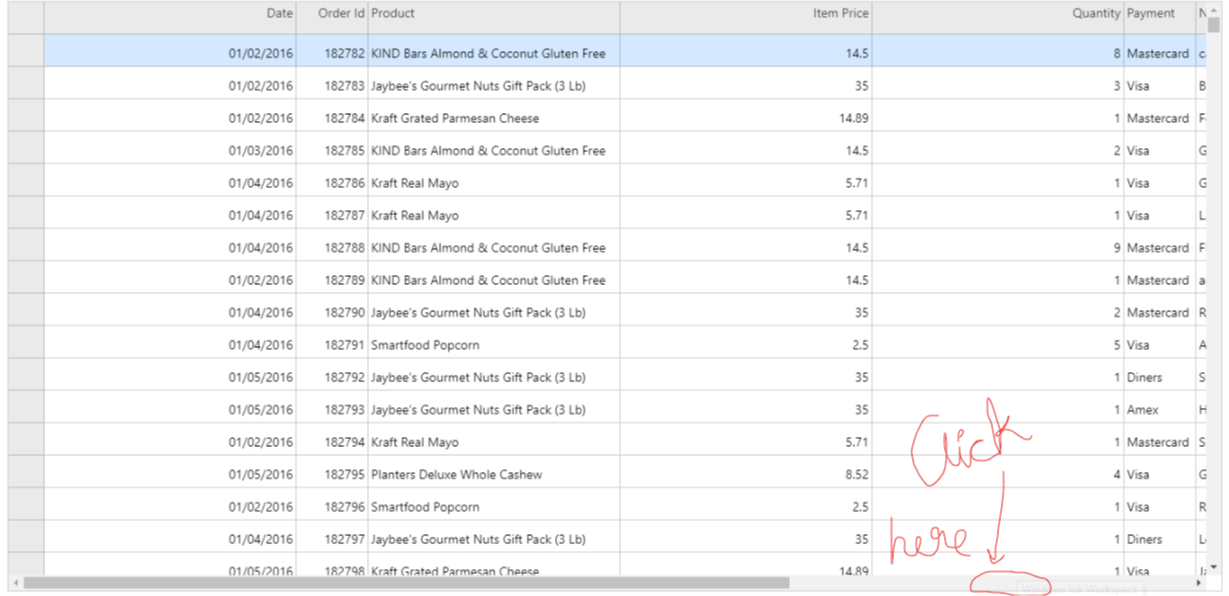Screen dimensions: 1229x596
Task: Select row header of order 182782
Action: point(26,53)
